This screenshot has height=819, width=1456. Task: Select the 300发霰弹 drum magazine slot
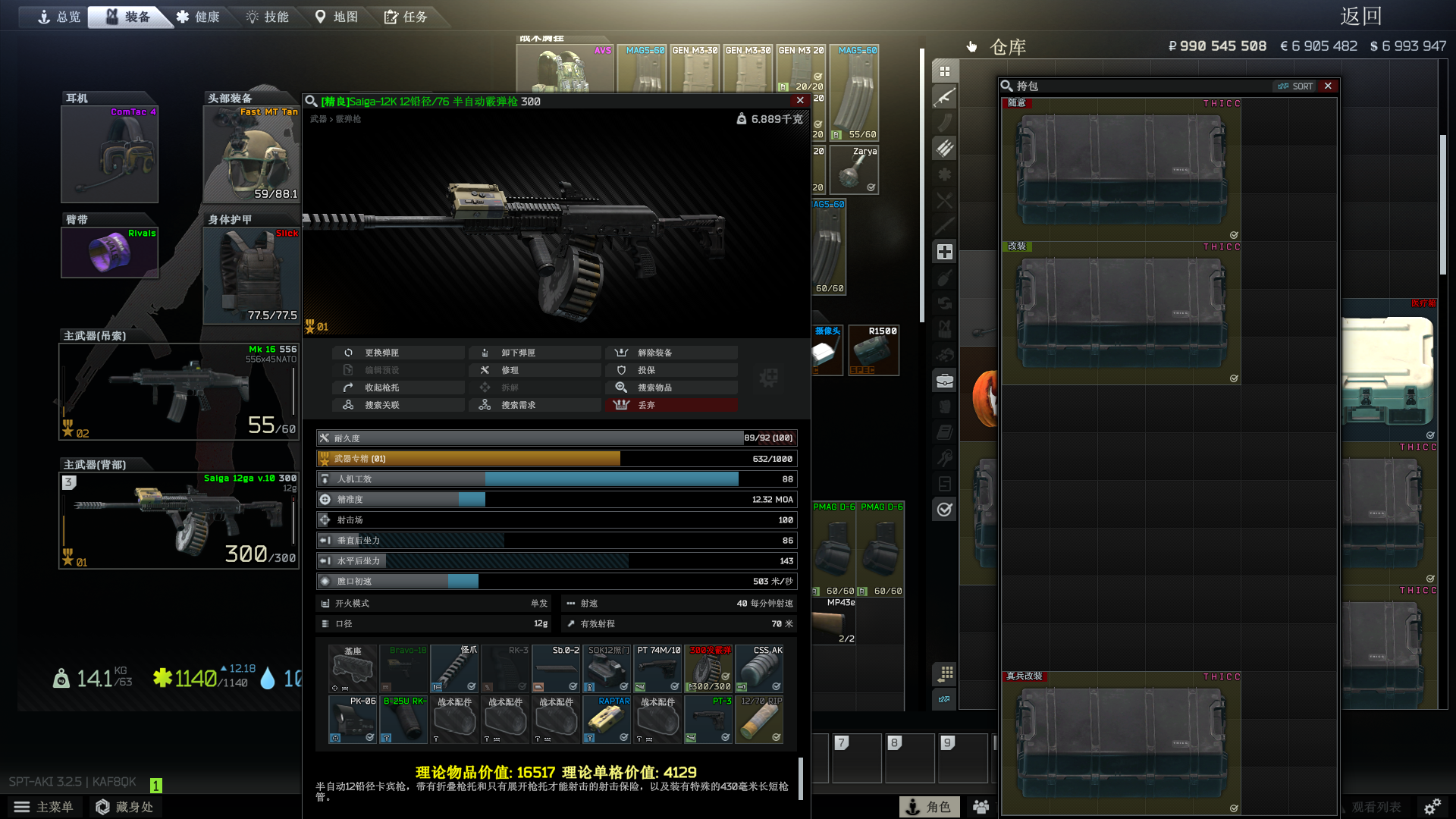click(x=710, y=669)
